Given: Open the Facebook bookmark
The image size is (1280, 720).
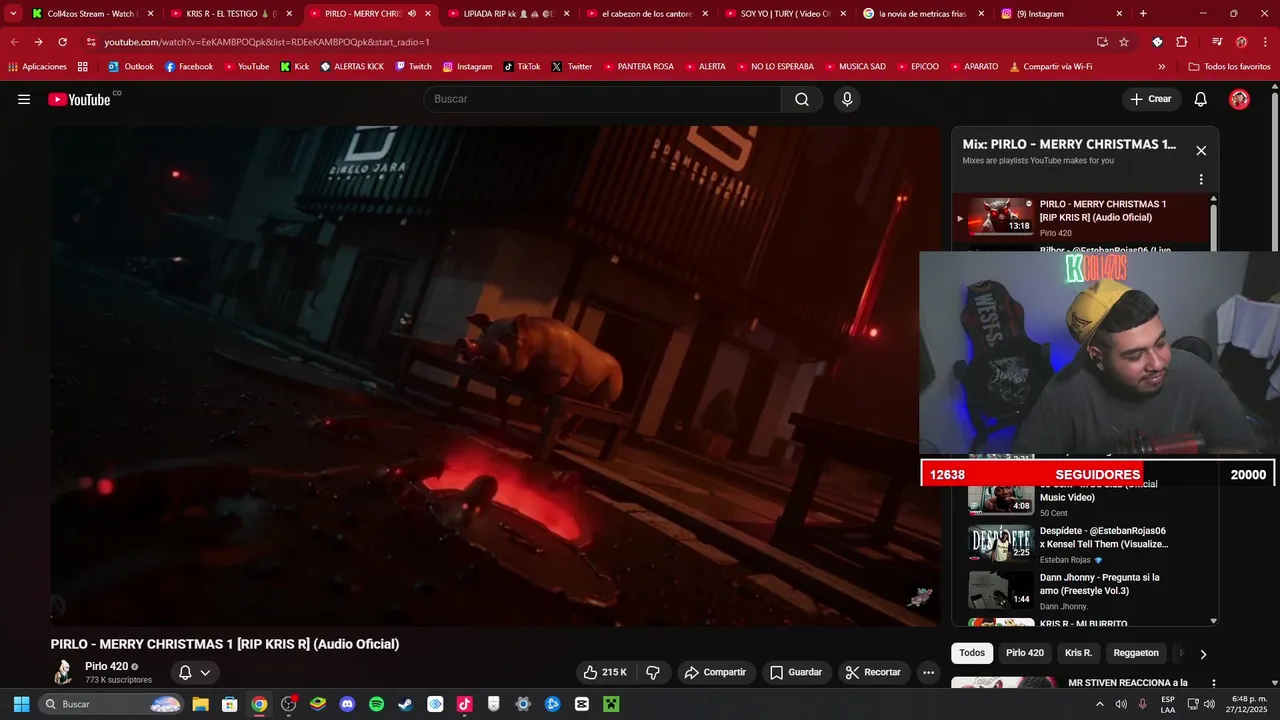Looking at the screenshot, I should (x=189, y=67).
